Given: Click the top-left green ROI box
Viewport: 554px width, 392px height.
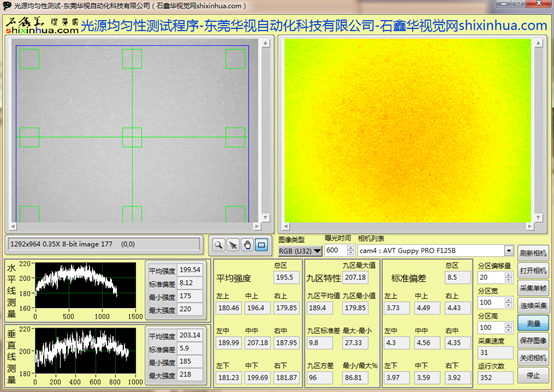Looking at the screenshot, I should point(29,59).
